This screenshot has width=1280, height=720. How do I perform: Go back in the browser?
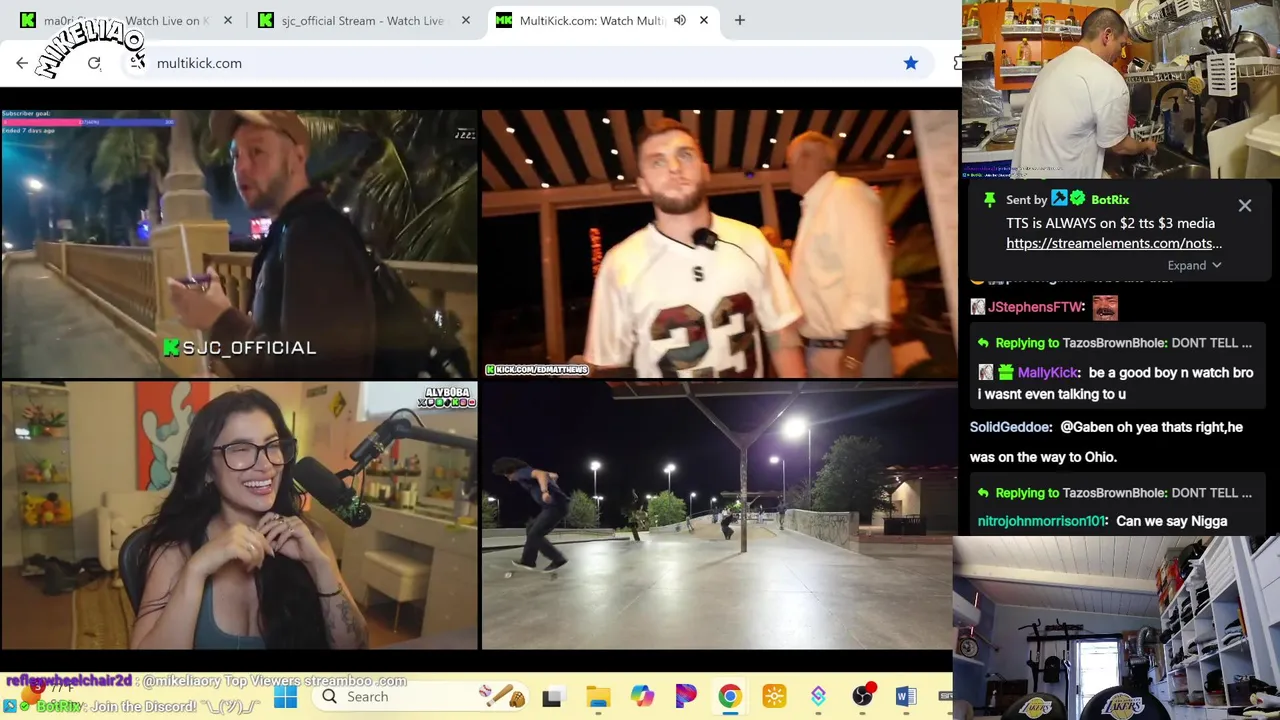coord(22,63)
